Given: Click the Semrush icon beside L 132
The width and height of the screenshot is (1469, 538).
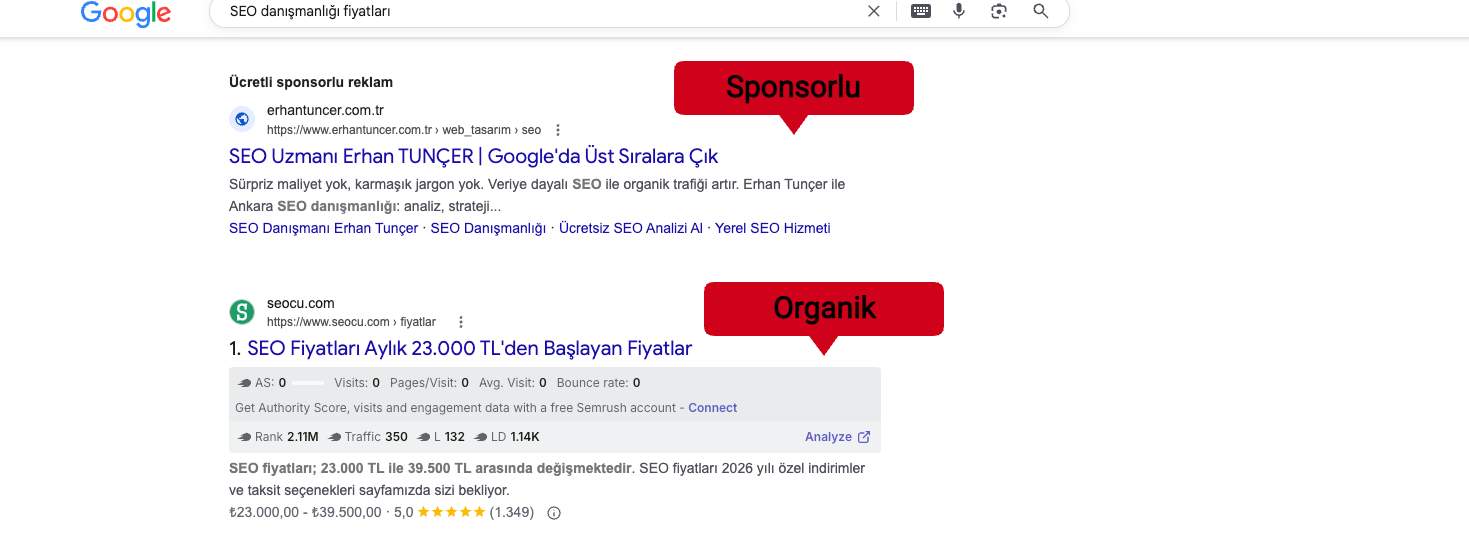Looking at the screenshot, I should (423, 437).
